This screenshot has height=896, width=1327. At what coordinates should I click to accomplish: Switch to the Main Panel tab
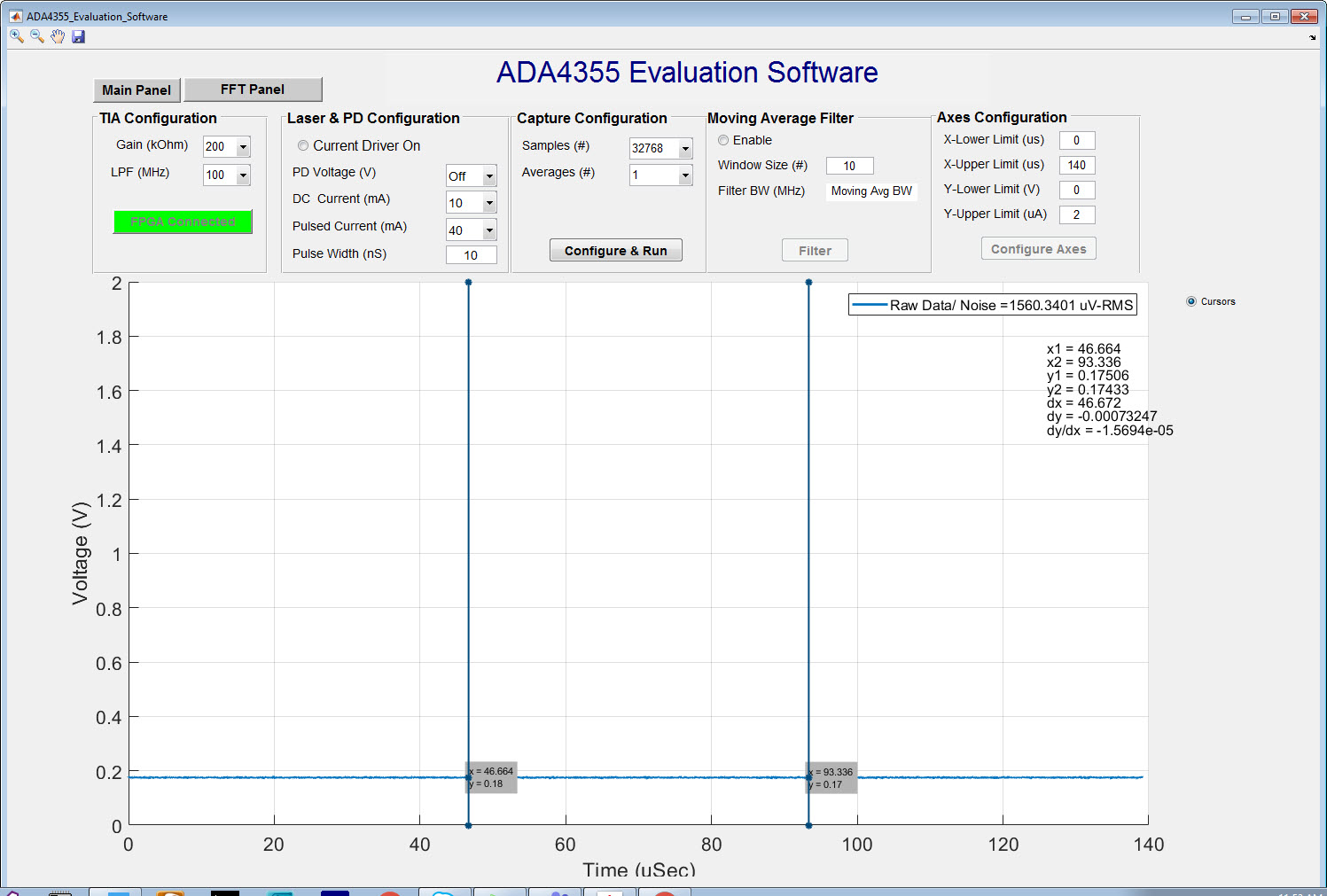pyautogui.click(x=137, y=90)
